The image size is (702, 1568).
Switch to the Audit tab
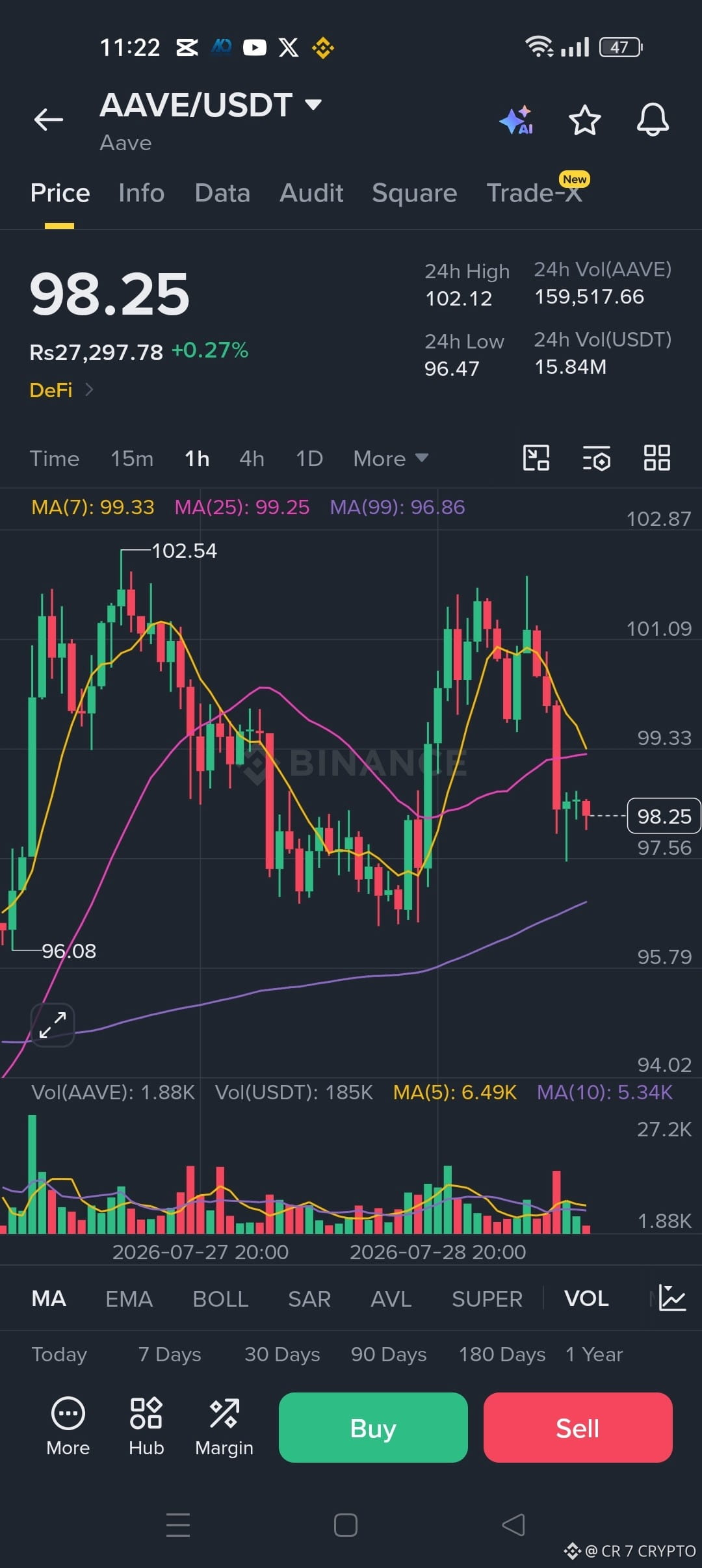tap(311, 193)
